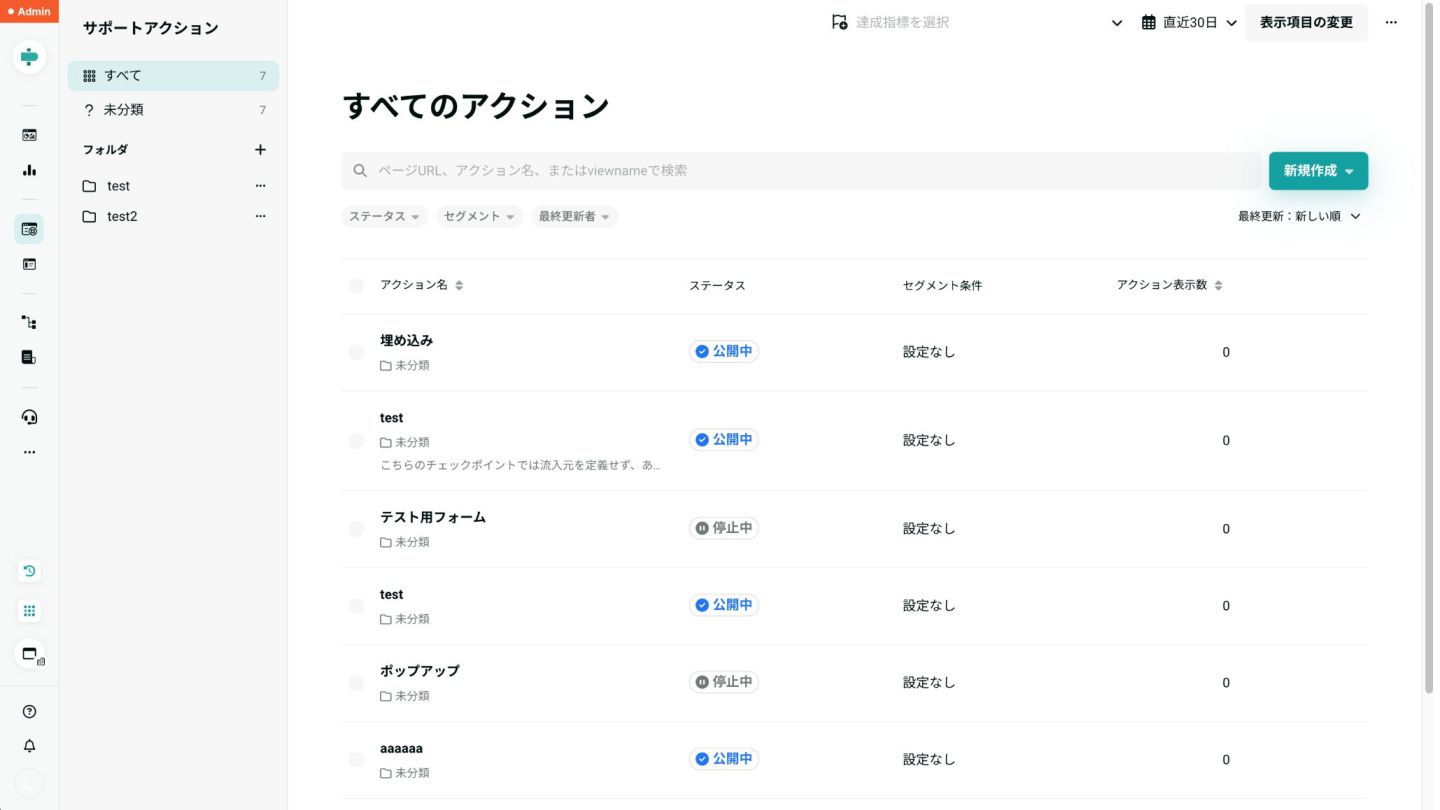Image resolution: width=1440 pixels, height=810 pixels.
Task: Add a new folder with plus icon
Action: click(260, 149)
